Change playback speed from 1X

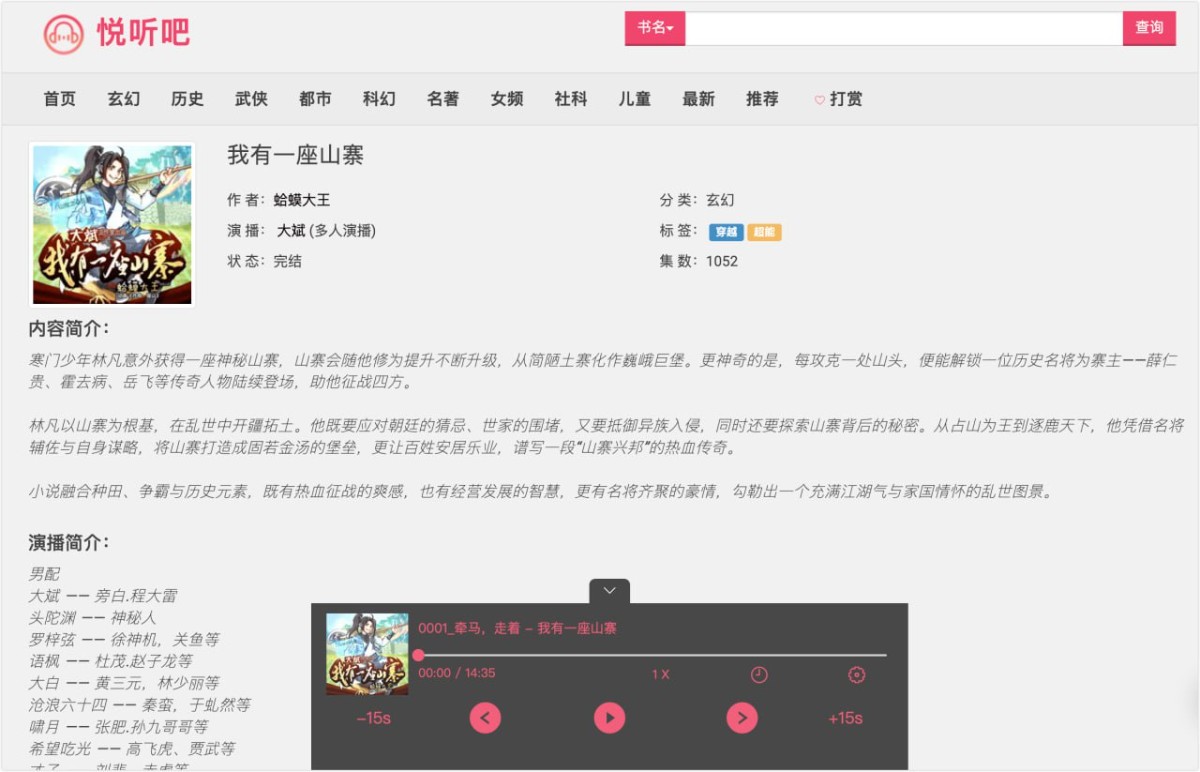pyautogui.click(x=660, y=675)
